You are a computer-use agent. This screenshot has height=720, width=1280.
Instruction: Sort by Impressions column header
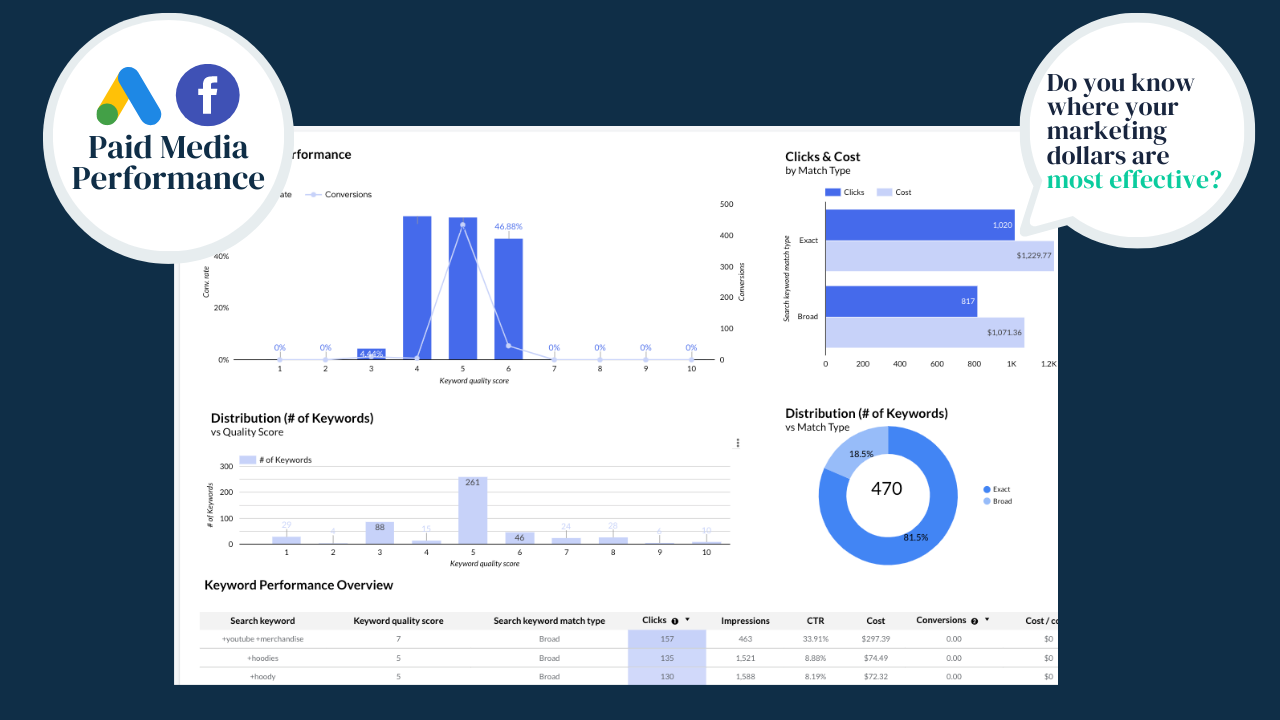(745, 621)
